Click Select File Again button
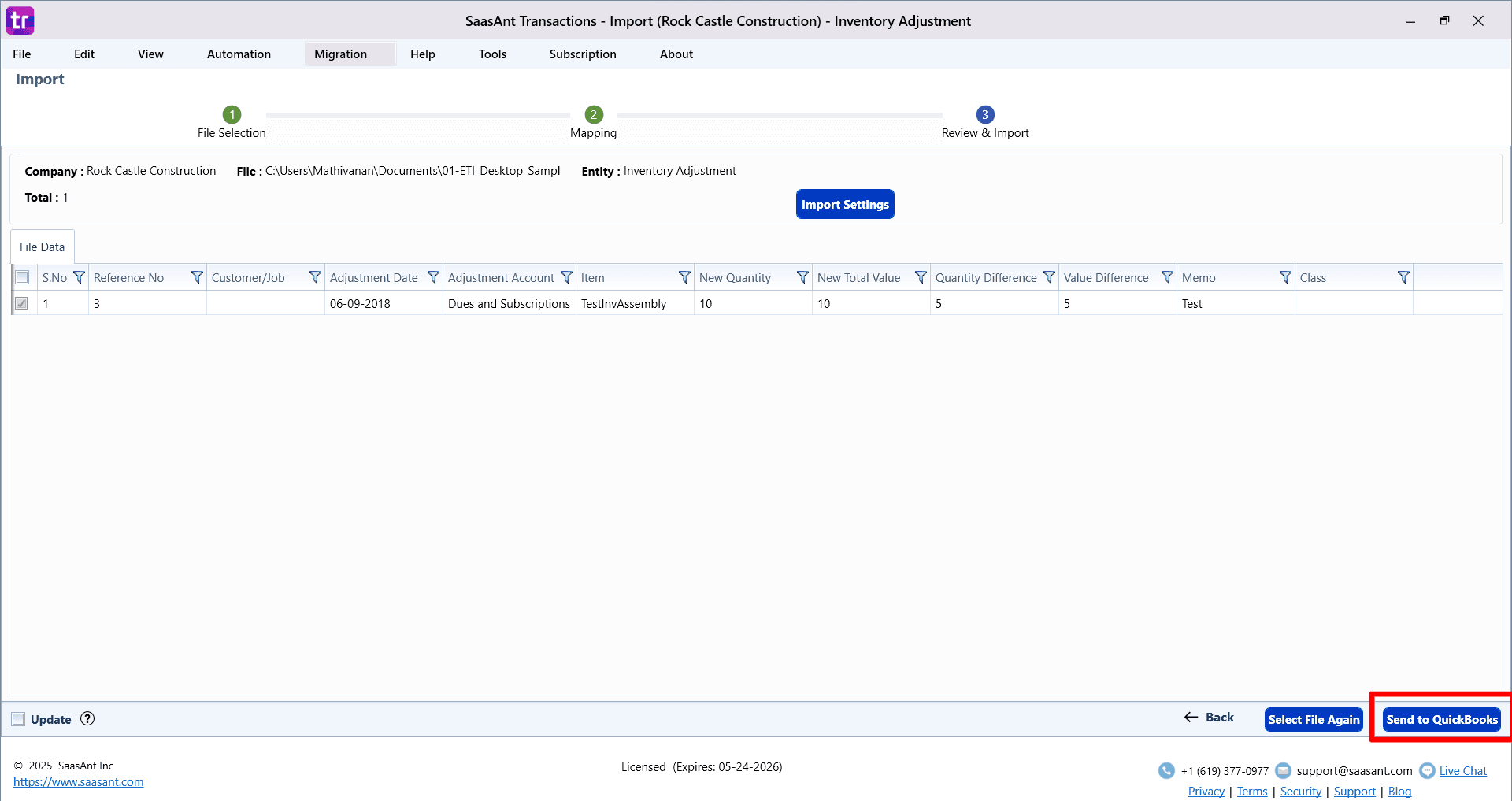This screenshot has width=1512, height=801. click(1314, 719)
